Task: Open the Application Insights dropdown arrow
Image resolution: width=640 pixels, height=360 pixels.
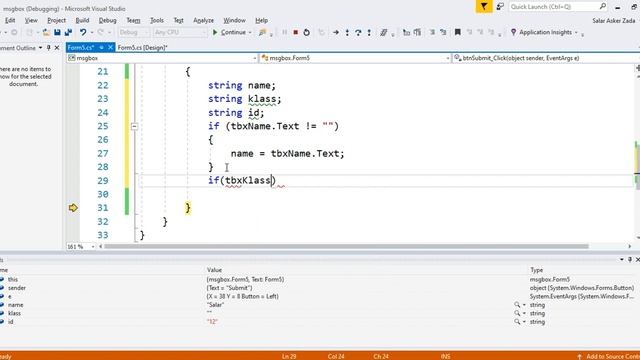Action: [x=576, y=33]
